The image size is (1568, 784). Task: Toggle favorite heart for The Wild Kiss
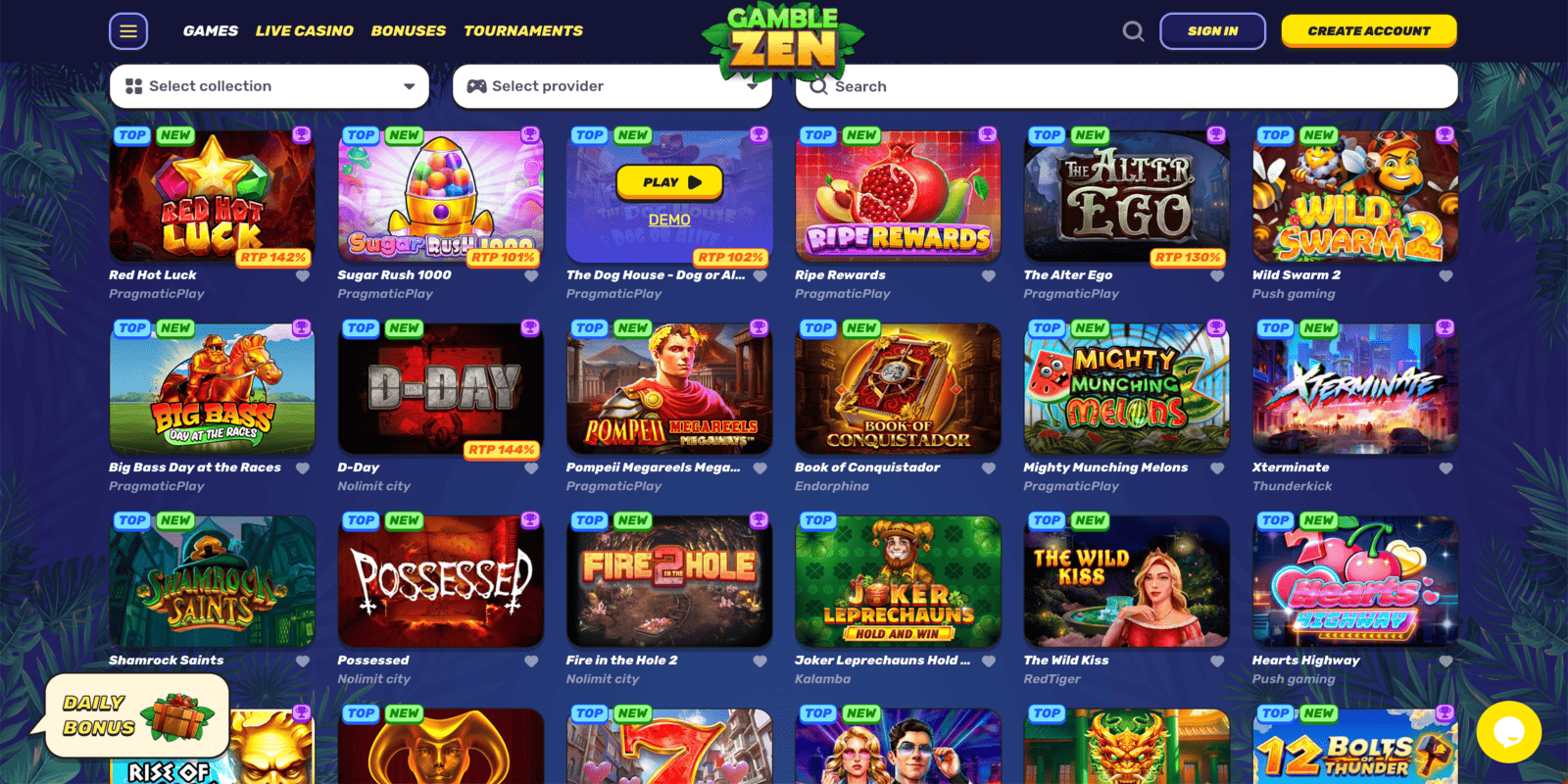(1217, 661)
